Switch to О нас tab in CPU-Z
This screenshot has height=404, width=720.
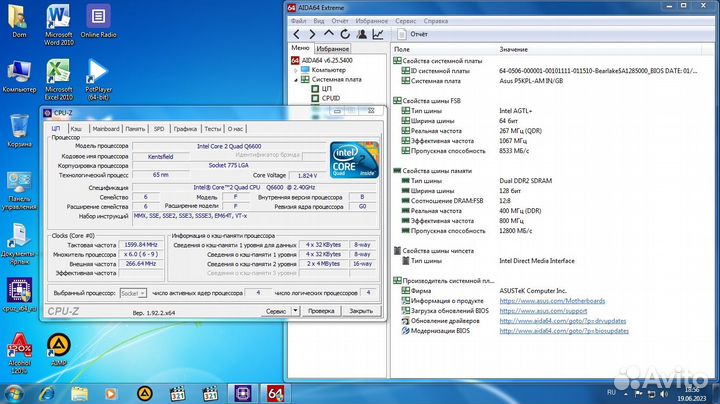pos(235,129)
